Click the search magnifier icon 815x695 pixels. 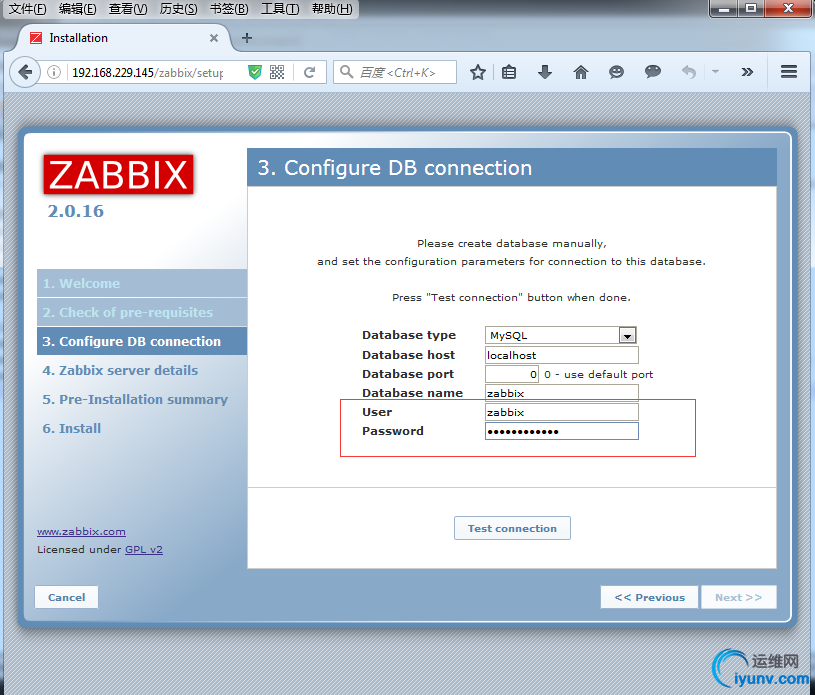[x=346, y=72]
